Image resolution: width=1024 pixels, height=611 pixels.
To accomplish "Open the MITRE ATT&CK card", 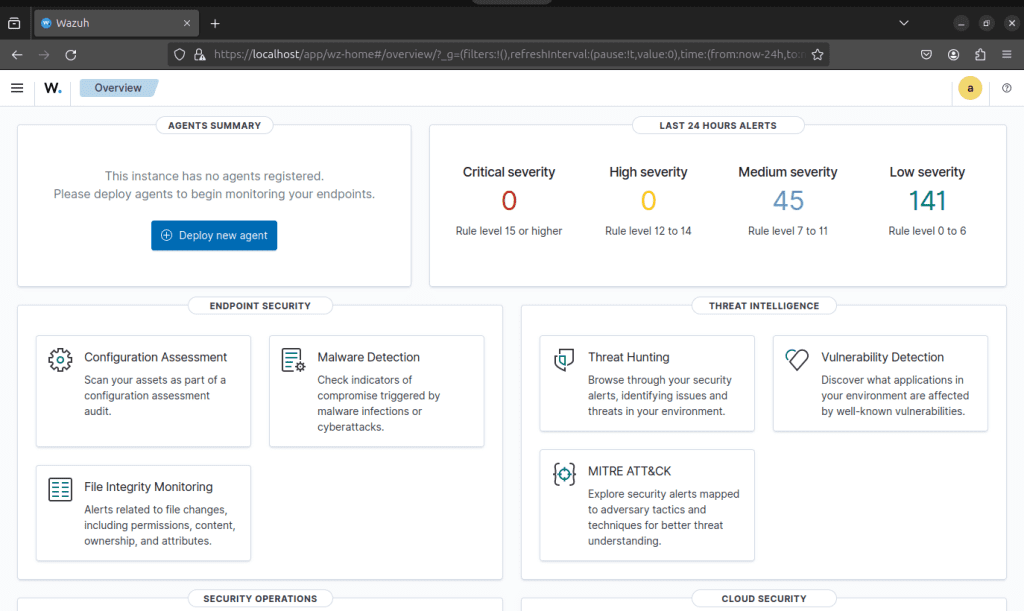I will pos(647,505).
